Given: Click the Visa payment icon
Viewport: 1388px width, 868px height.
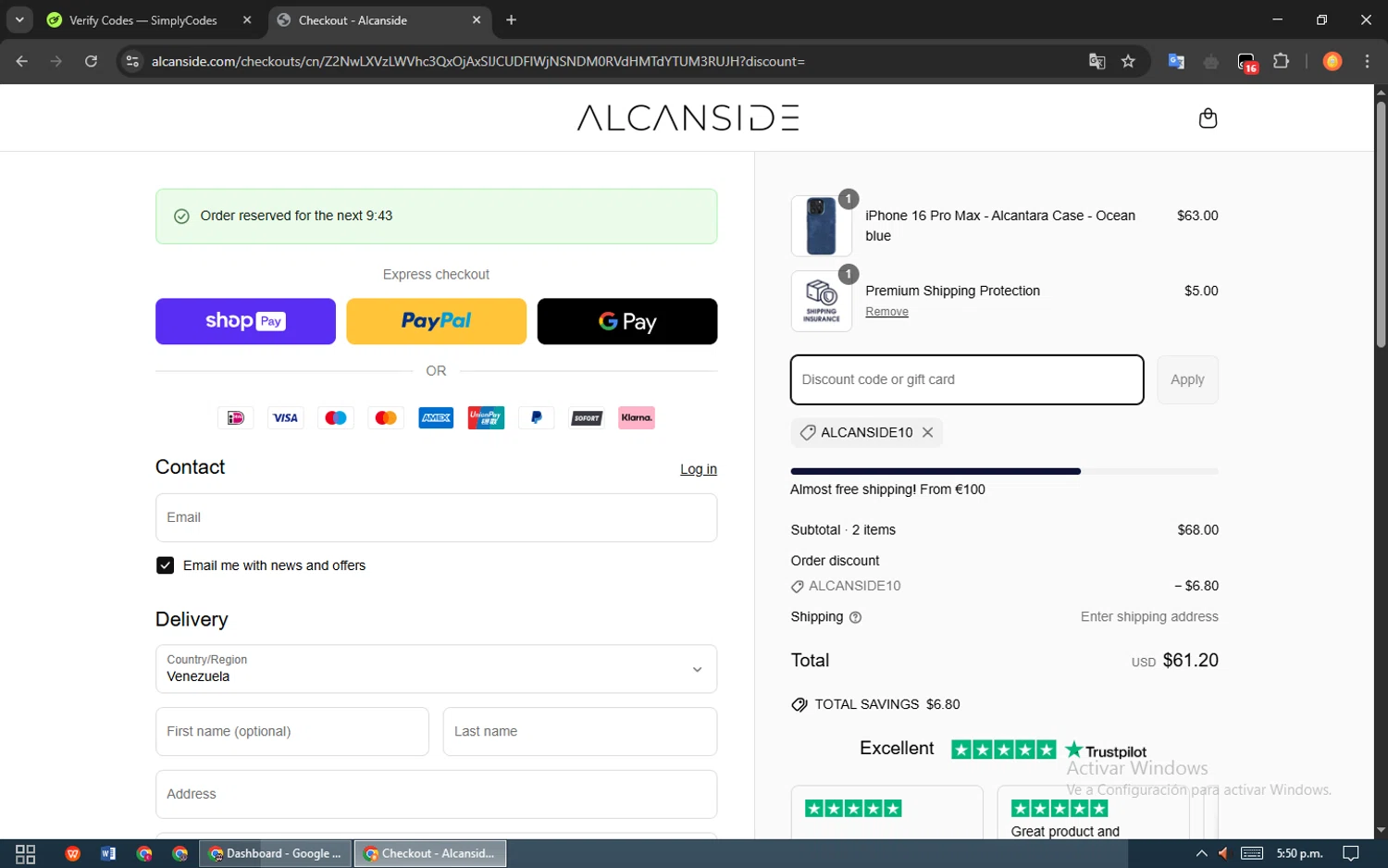Looking at the screenshot, I should pos(285,418).
